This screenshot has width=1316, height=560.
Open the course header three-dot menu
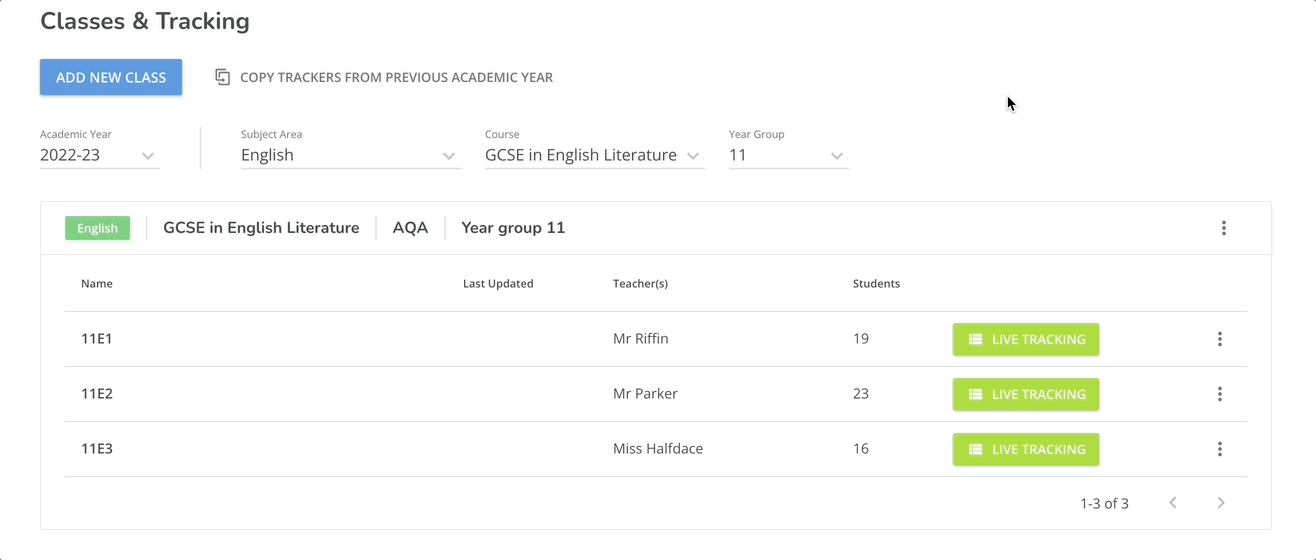click(x=1223, y=228)
